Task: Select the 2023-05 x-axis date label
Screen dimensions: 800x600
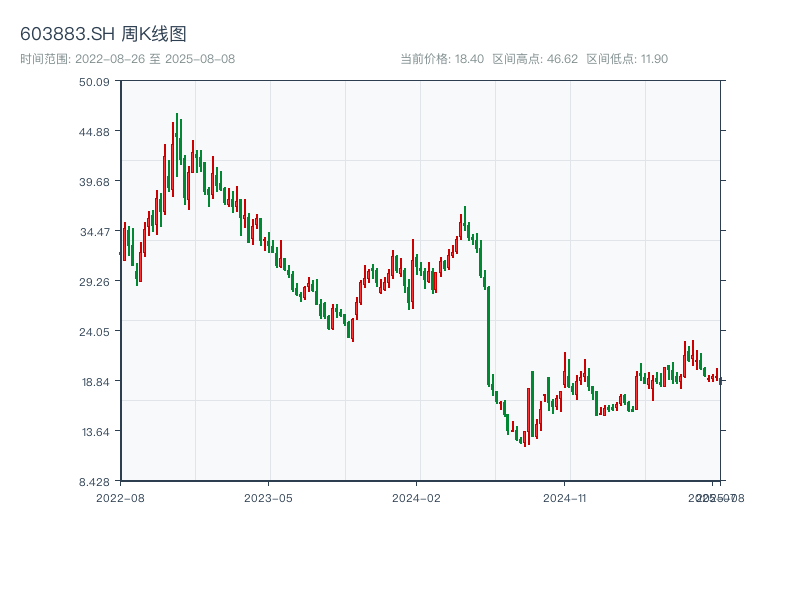Action: click(x=268, y=497)
